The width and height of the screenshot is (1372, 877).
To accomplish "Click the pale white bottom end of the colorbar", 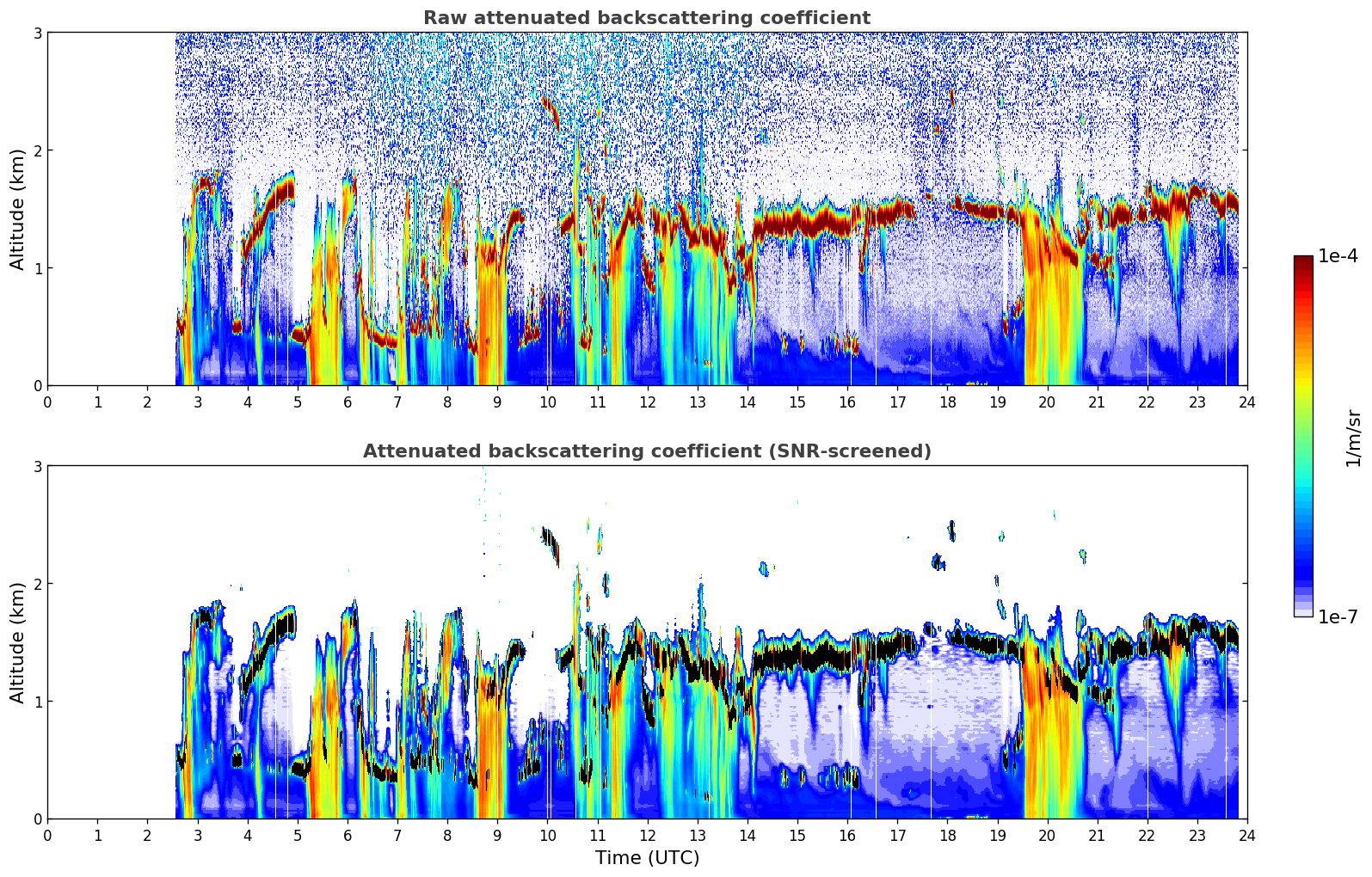I will click(1303, 611).
